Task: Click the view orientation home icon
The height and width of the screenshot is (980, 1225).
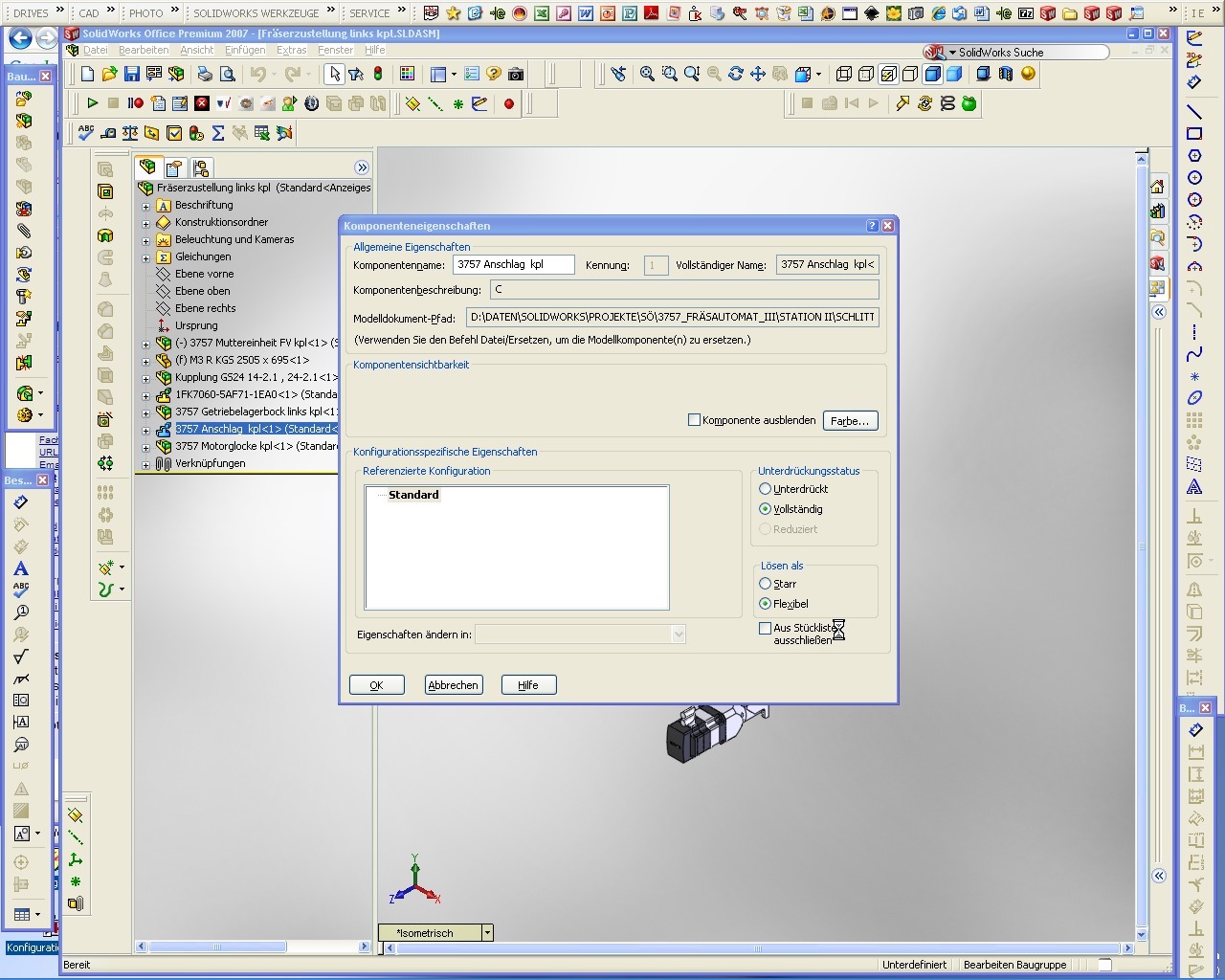Action: (1157, 187)
